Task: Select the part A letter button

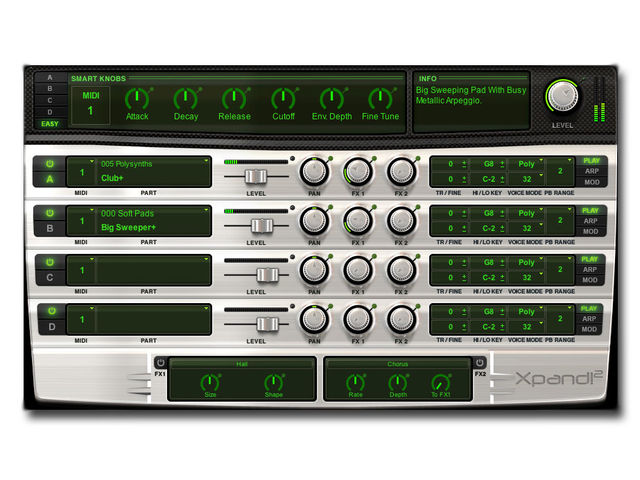Action: pyautogui.click(x=50, y=179)
